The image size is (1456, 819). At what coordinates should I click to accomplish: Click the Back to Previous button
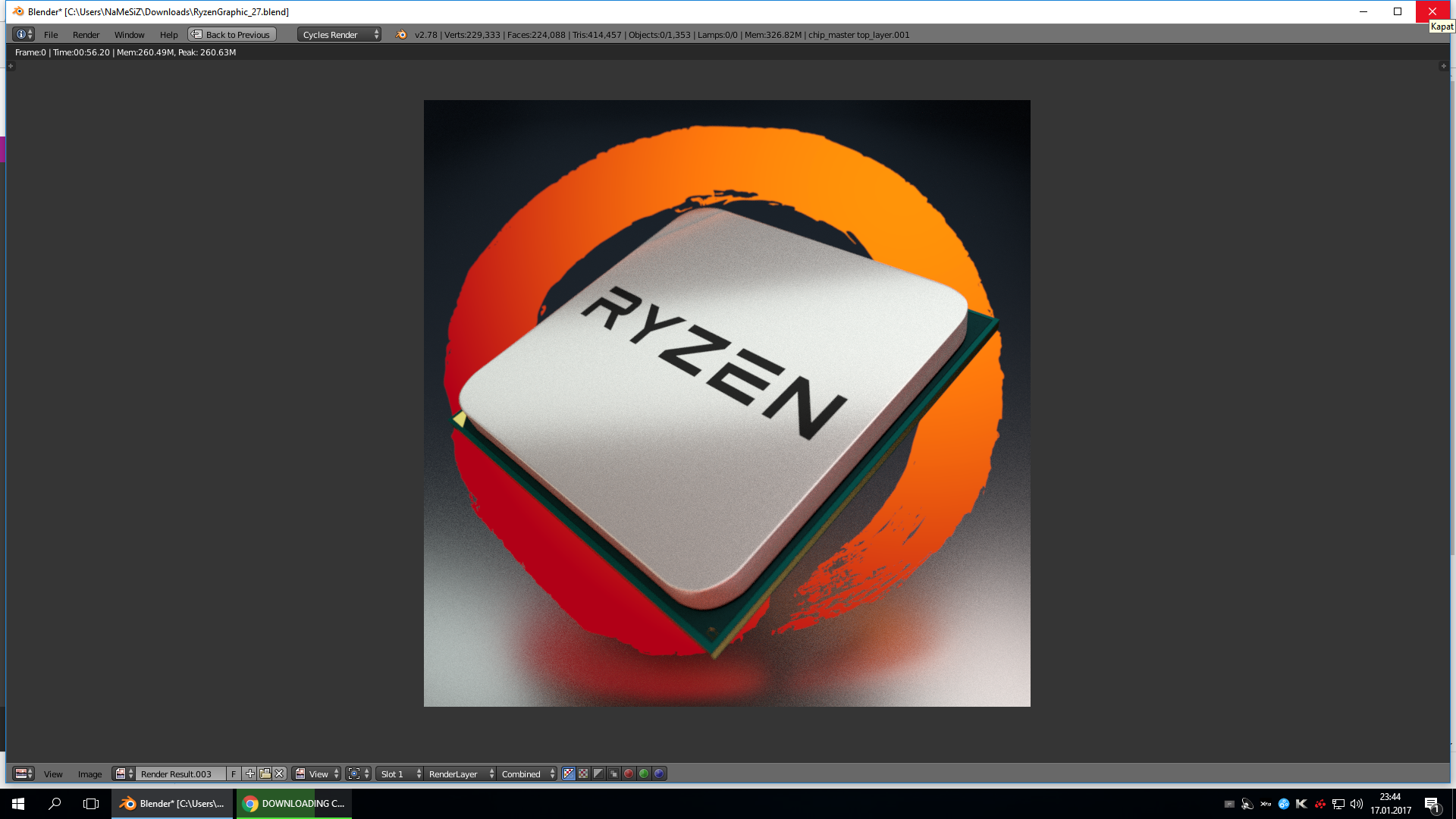click(x=232, y=34)
